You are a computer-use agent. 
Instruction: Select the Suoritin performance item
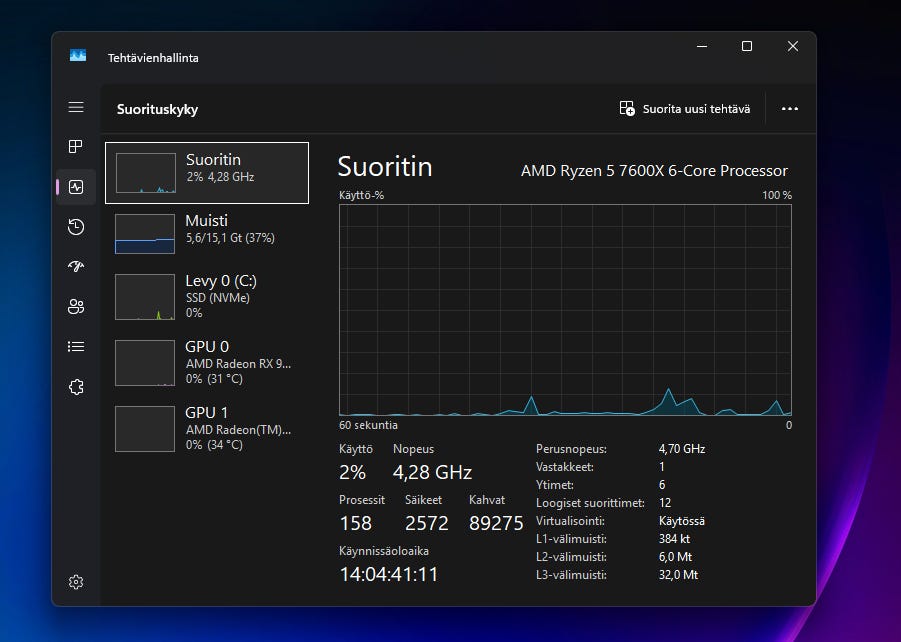[x=207, y=173]
